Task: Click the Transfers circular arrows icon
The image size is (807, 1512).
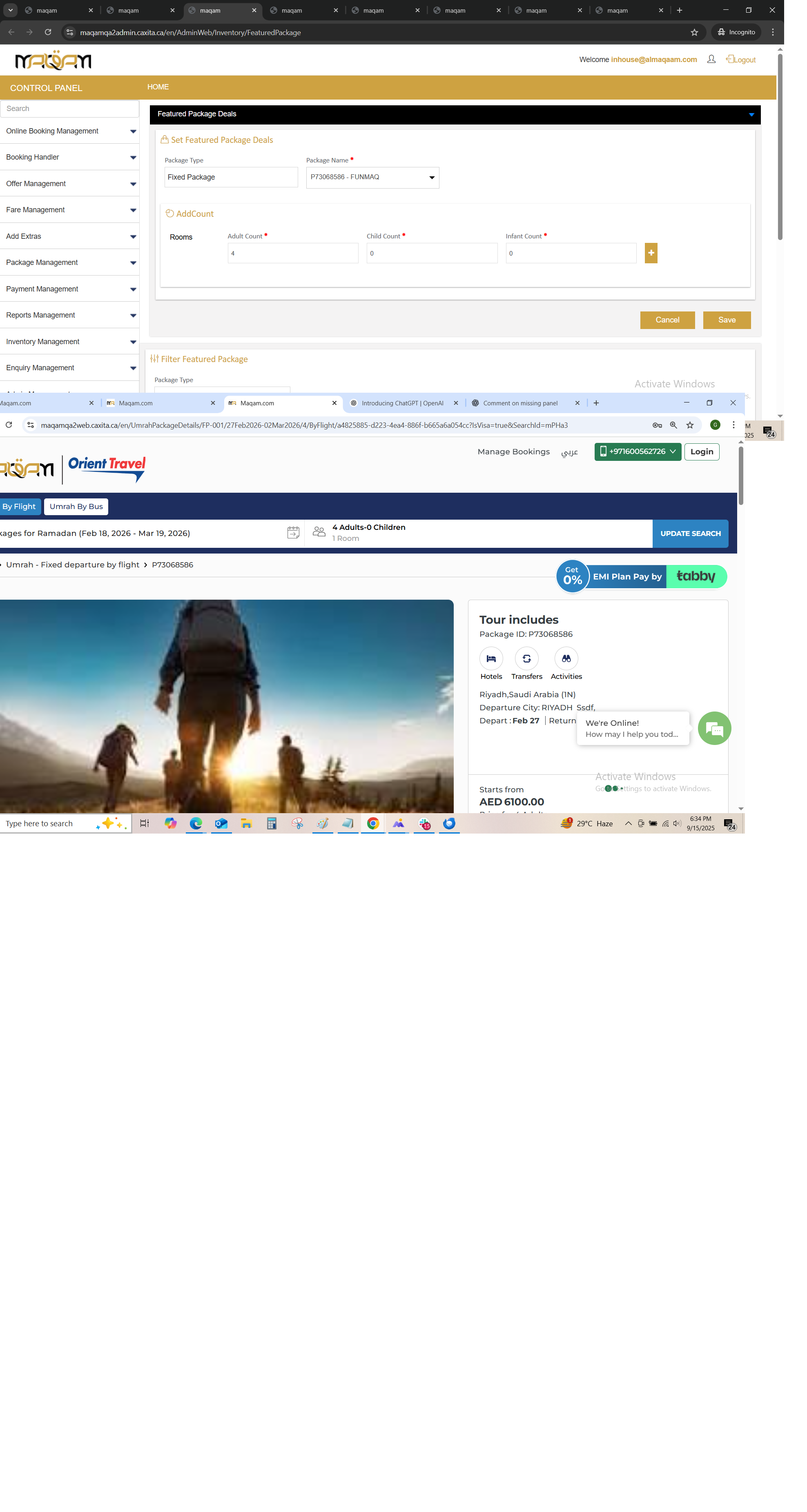Action: [x=526, y=658]
